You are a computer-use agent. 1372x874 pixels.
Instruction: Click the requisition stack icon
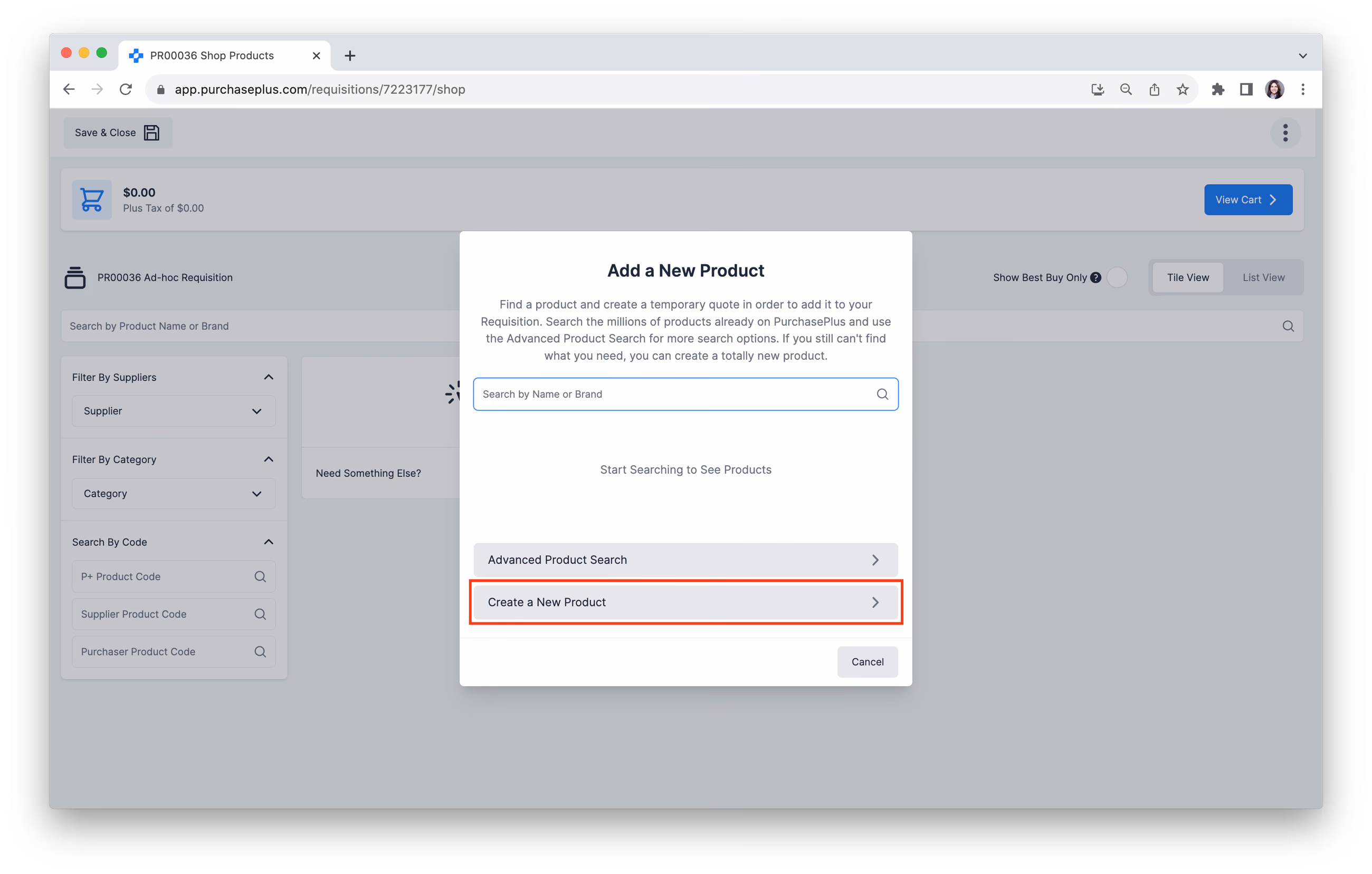coord(74,277)
